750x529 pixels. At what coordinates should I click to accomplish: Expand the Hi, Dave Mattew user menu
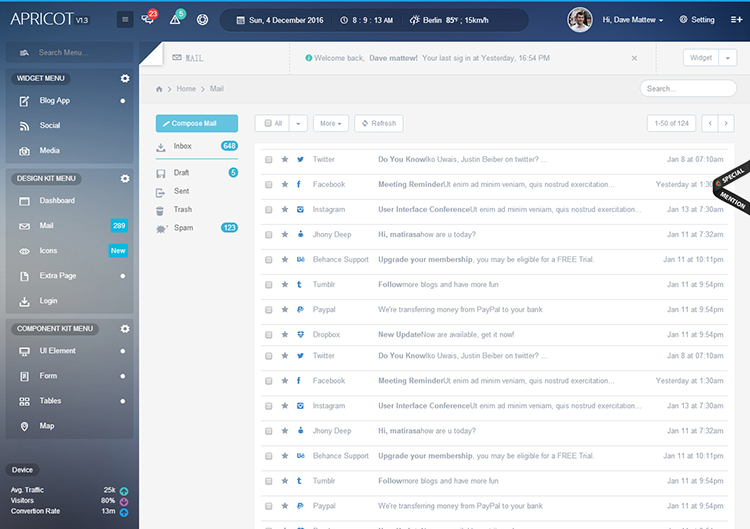point(632,20)
